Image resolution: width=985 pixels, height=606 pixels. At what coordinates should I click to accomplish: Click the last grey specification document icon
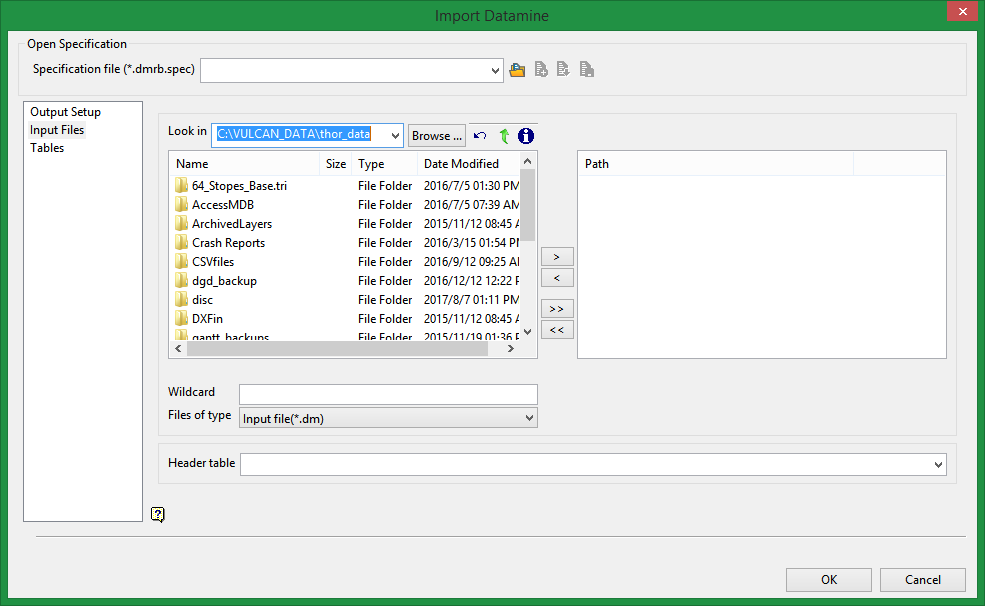(587, 70)
